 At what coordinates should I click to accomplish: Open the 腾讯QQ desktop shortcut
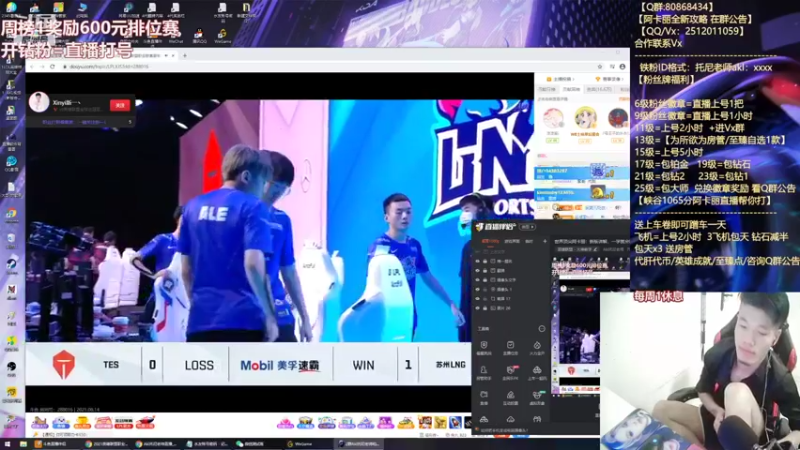click(x=199, y=36)
